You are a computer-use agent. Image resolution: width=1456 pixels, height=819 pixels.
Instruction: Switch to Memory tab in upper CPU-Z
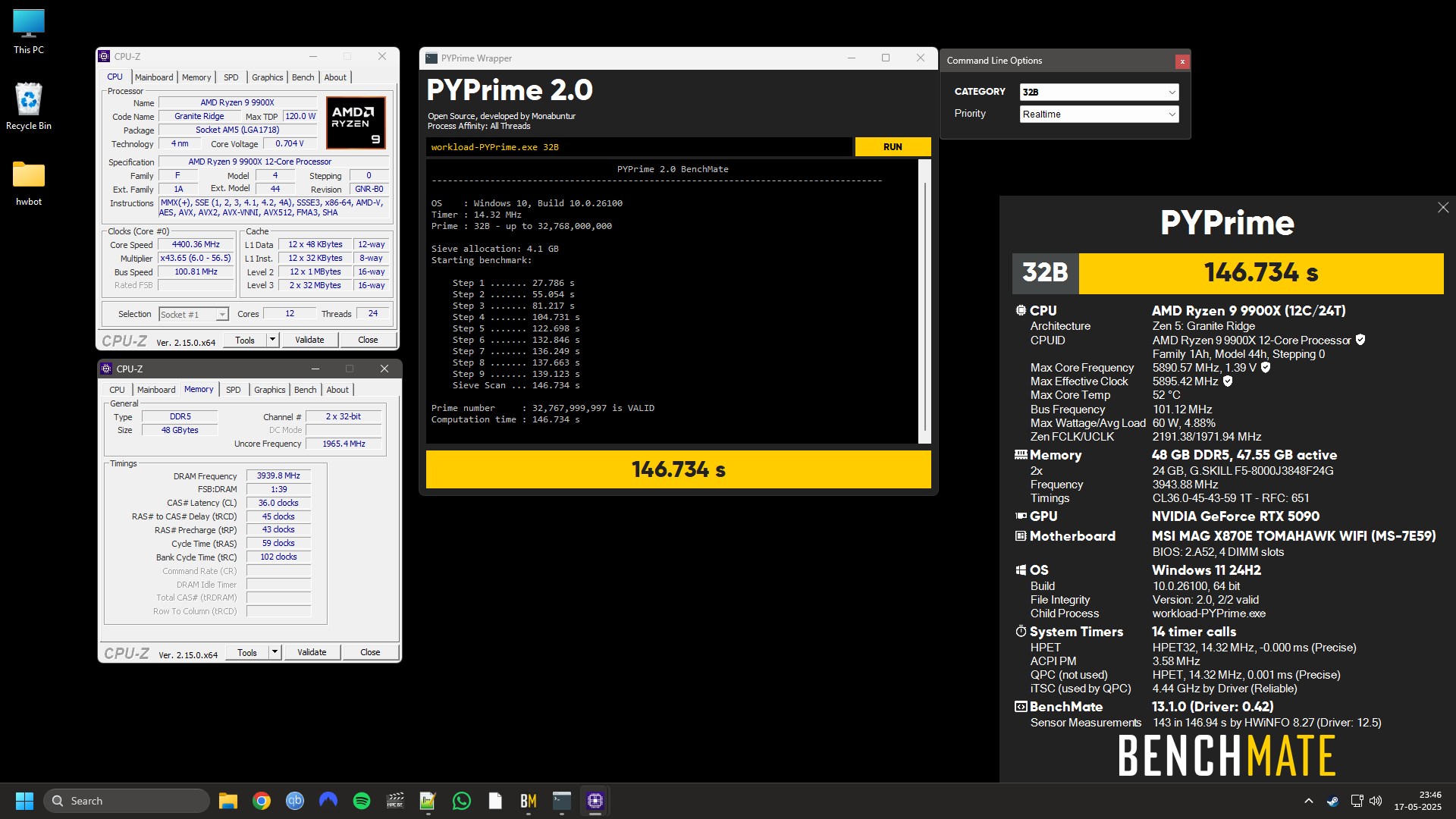pos(196,77)
